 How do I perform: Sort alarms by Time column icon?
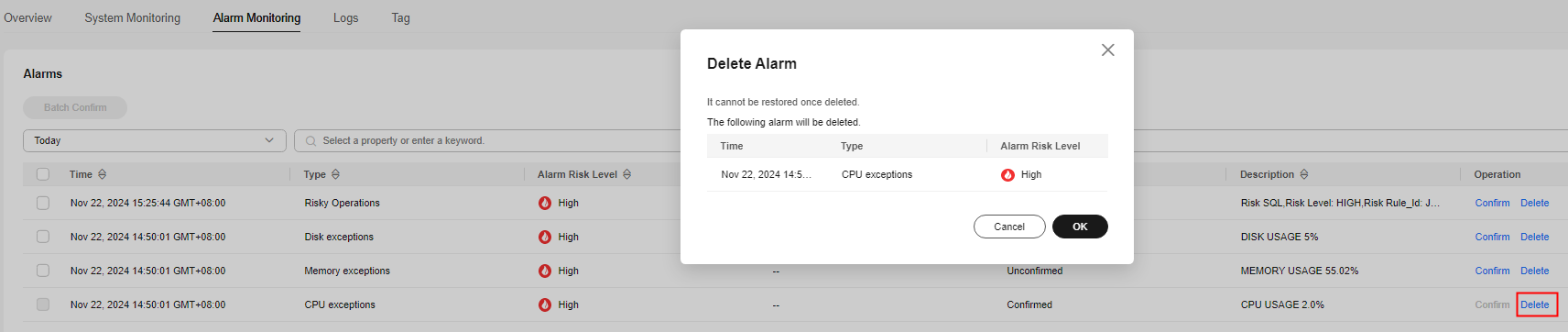tap(102, 174)
